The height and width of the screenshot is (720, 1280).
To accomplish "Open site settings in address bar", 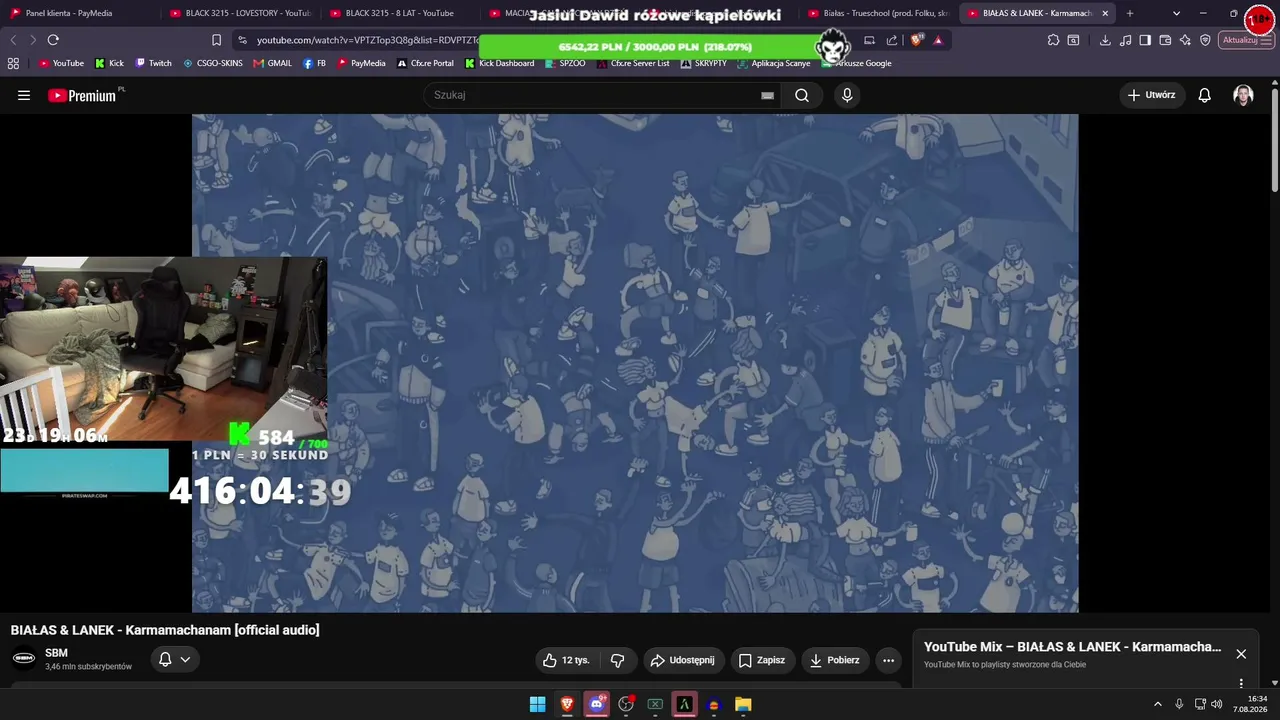I will coord(241,40).
